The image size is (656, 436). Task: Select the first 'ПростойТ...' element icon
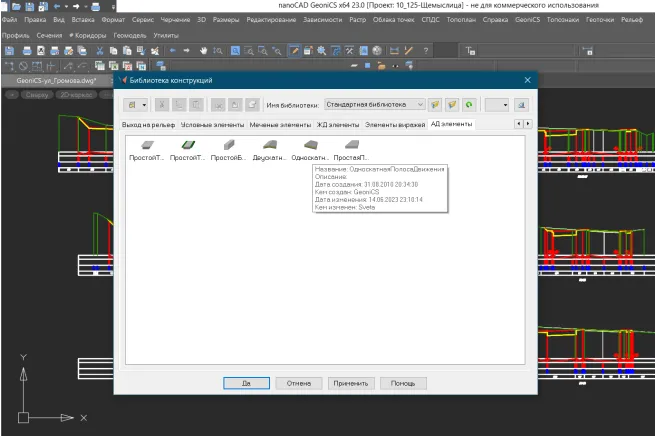coord(147,146)
